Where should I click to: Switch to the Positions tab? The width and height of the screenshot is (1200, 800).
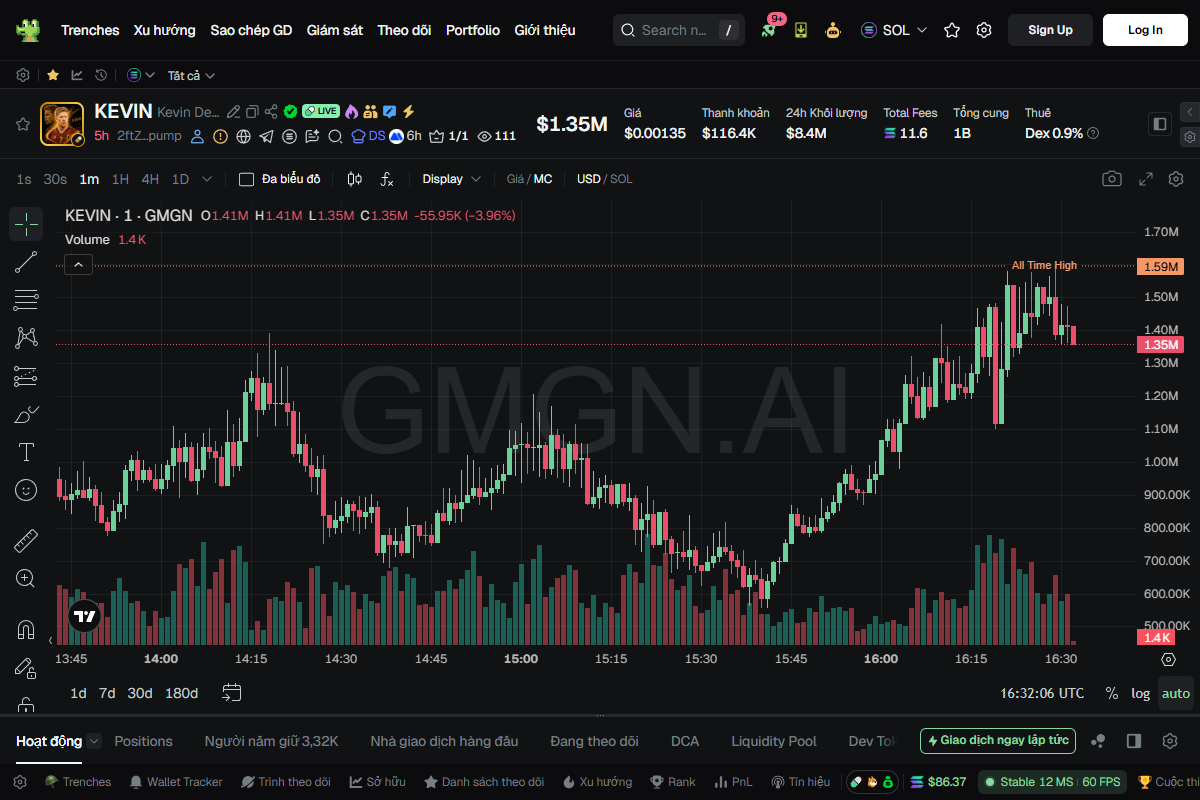coord(144,741)
